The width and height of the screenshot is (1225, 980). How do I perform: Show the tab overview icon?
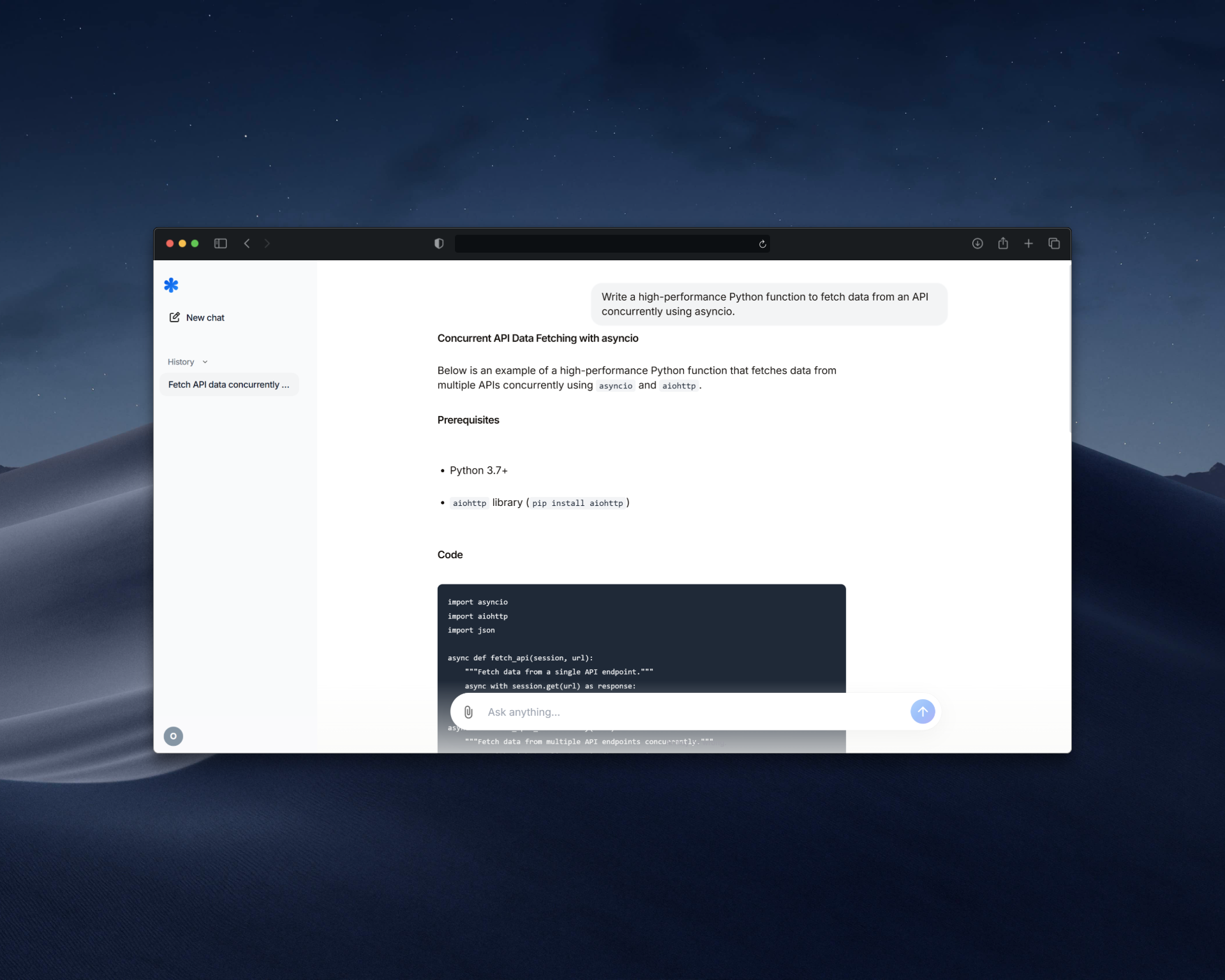coord(1054,244)
